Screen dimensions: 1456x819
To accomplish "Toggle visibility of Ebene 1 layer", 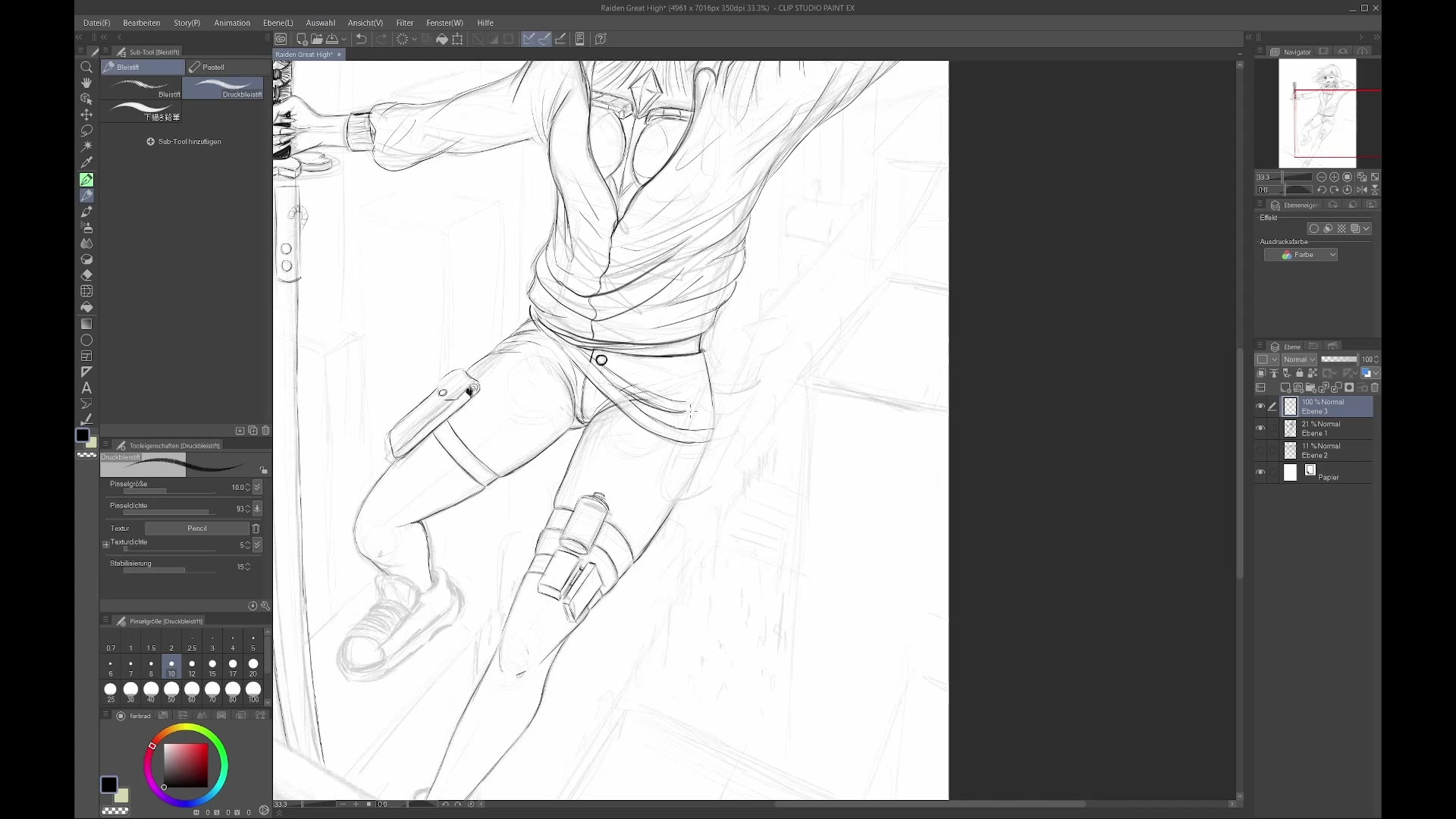I will point(1260,428).
